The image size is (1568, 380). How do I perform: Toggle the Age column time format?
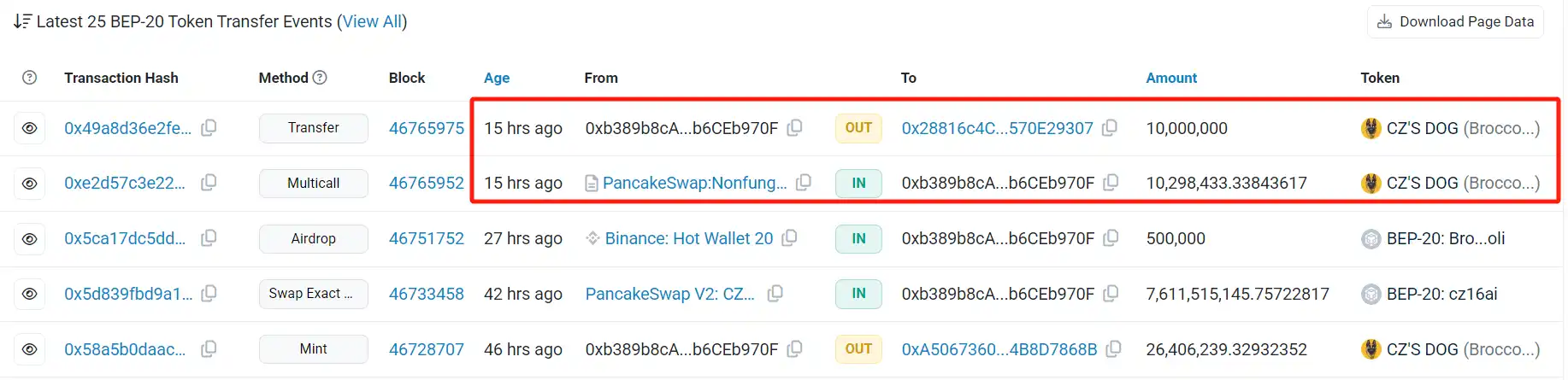click(497, 78)
